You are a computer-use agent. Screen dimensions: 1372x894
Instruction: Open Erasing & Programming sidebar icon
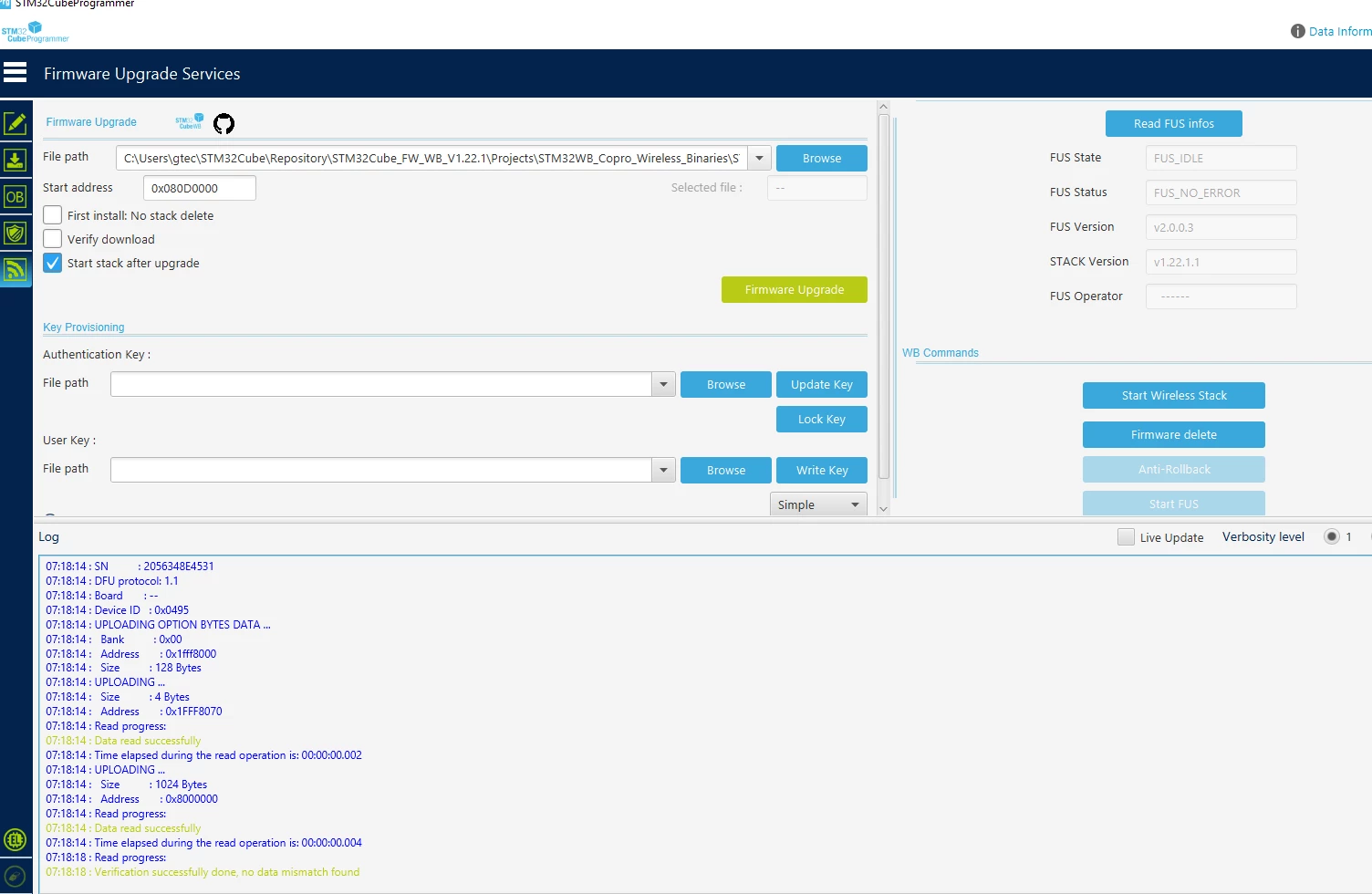click(x=16, y=160)
